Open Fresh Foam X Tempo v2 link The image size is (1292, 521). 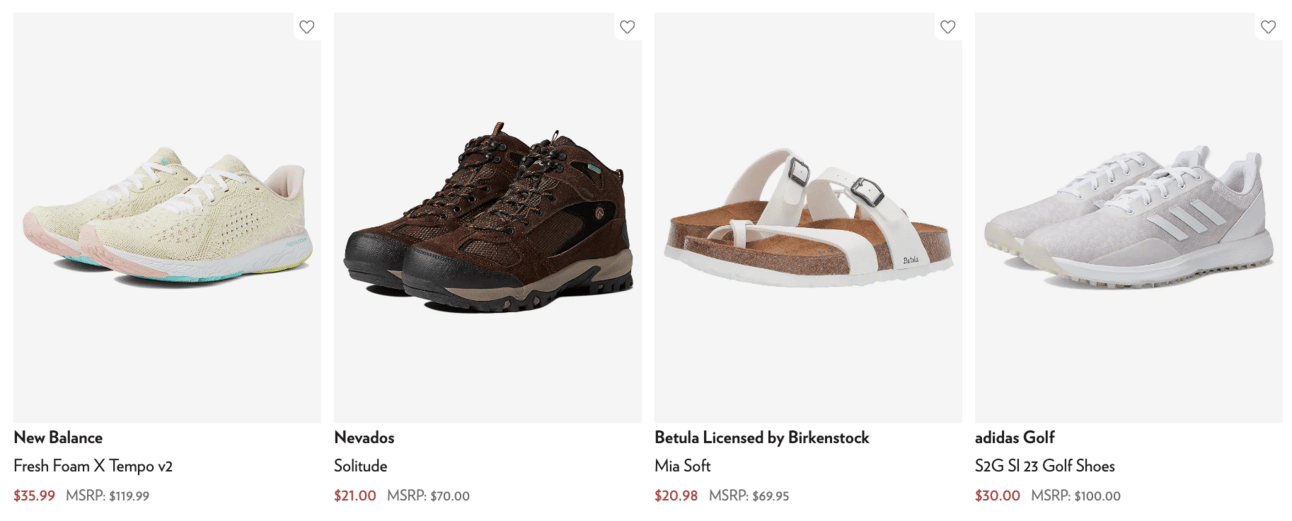pyautogui.click(x=93, y=466)
